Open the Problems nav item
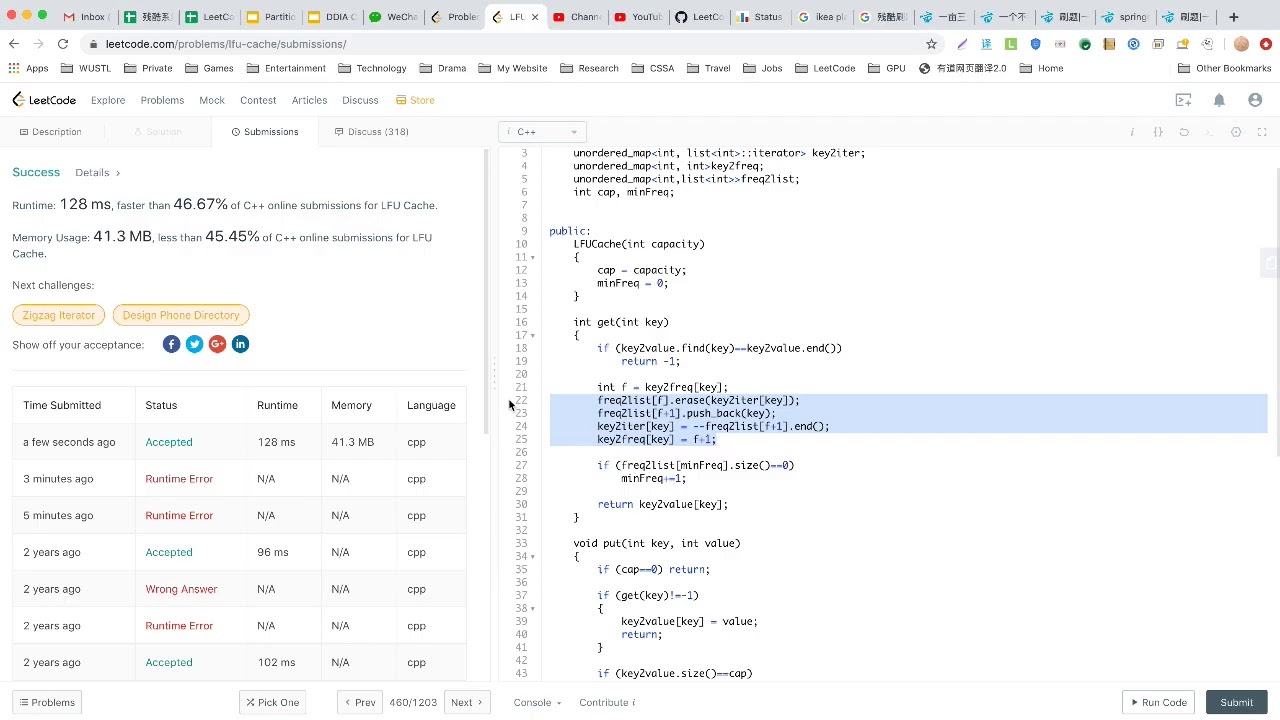The image size is (1280, 720). pos(162,100)
